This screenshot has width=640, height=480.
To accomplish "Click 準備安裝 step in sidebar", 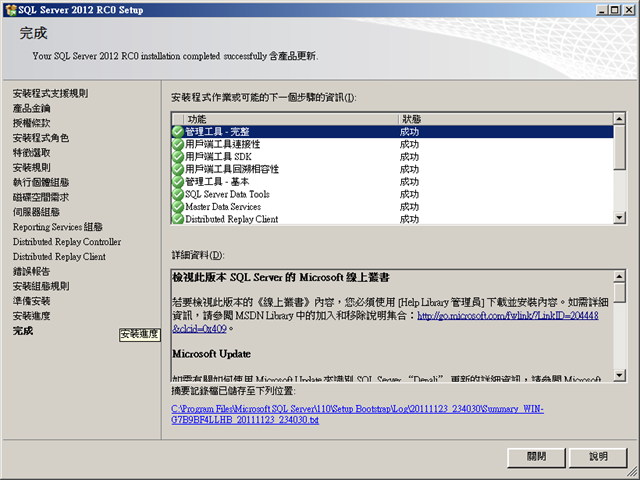I will coord(31,301).
